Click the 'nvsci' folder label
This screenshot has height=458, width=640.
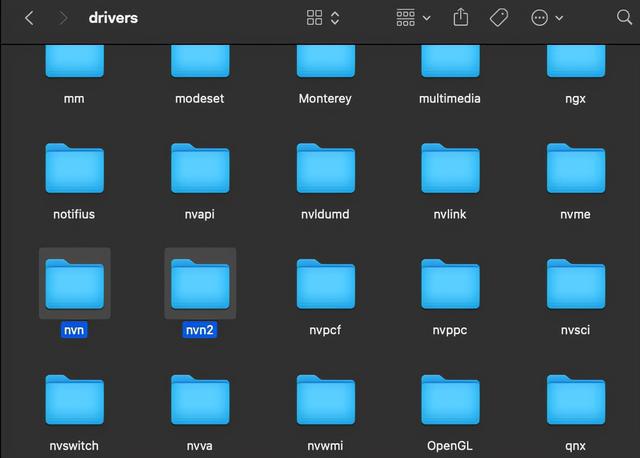576,330
